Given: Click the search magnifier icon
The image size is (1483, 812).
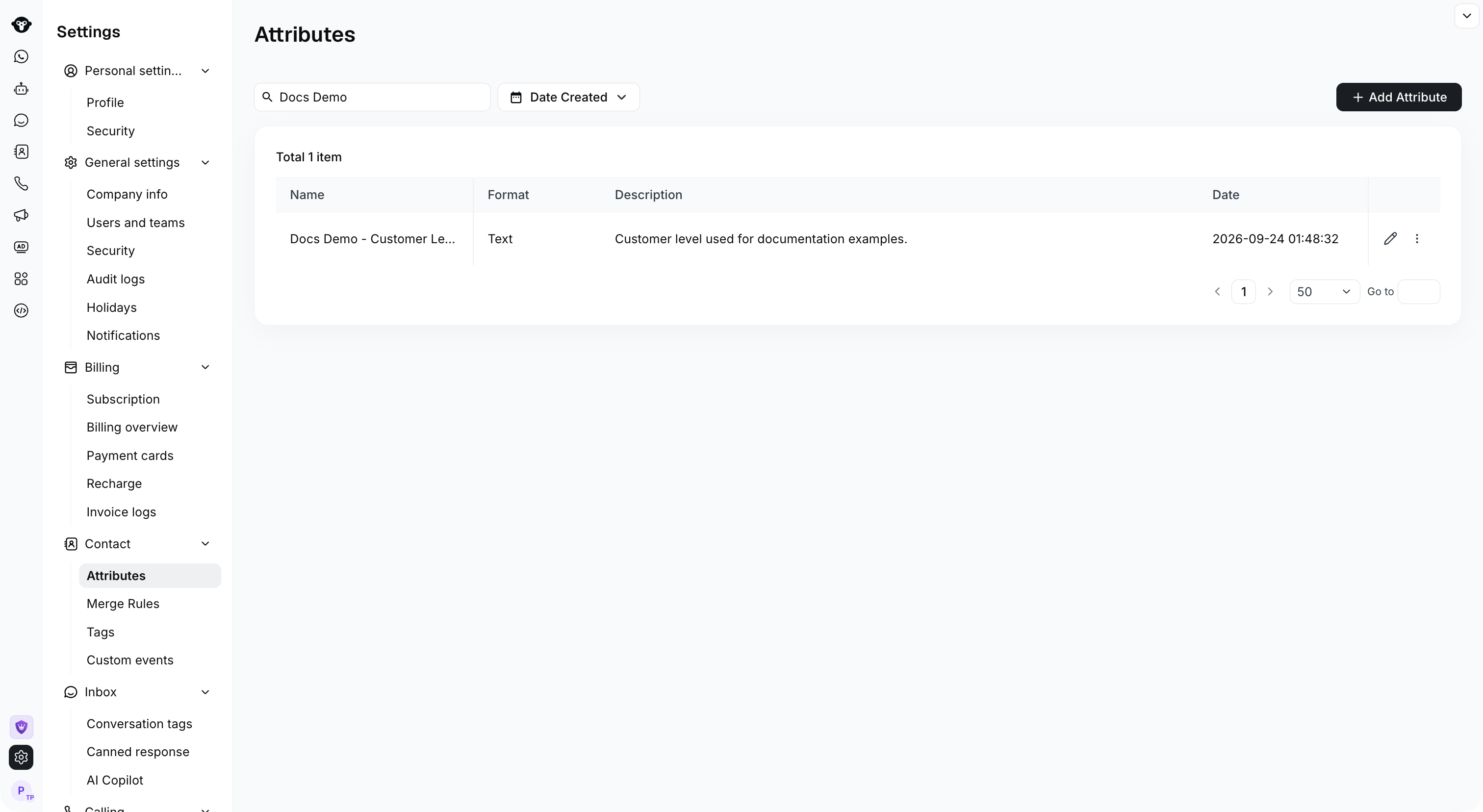Looking at the screenshot, I should pos(267,97).
